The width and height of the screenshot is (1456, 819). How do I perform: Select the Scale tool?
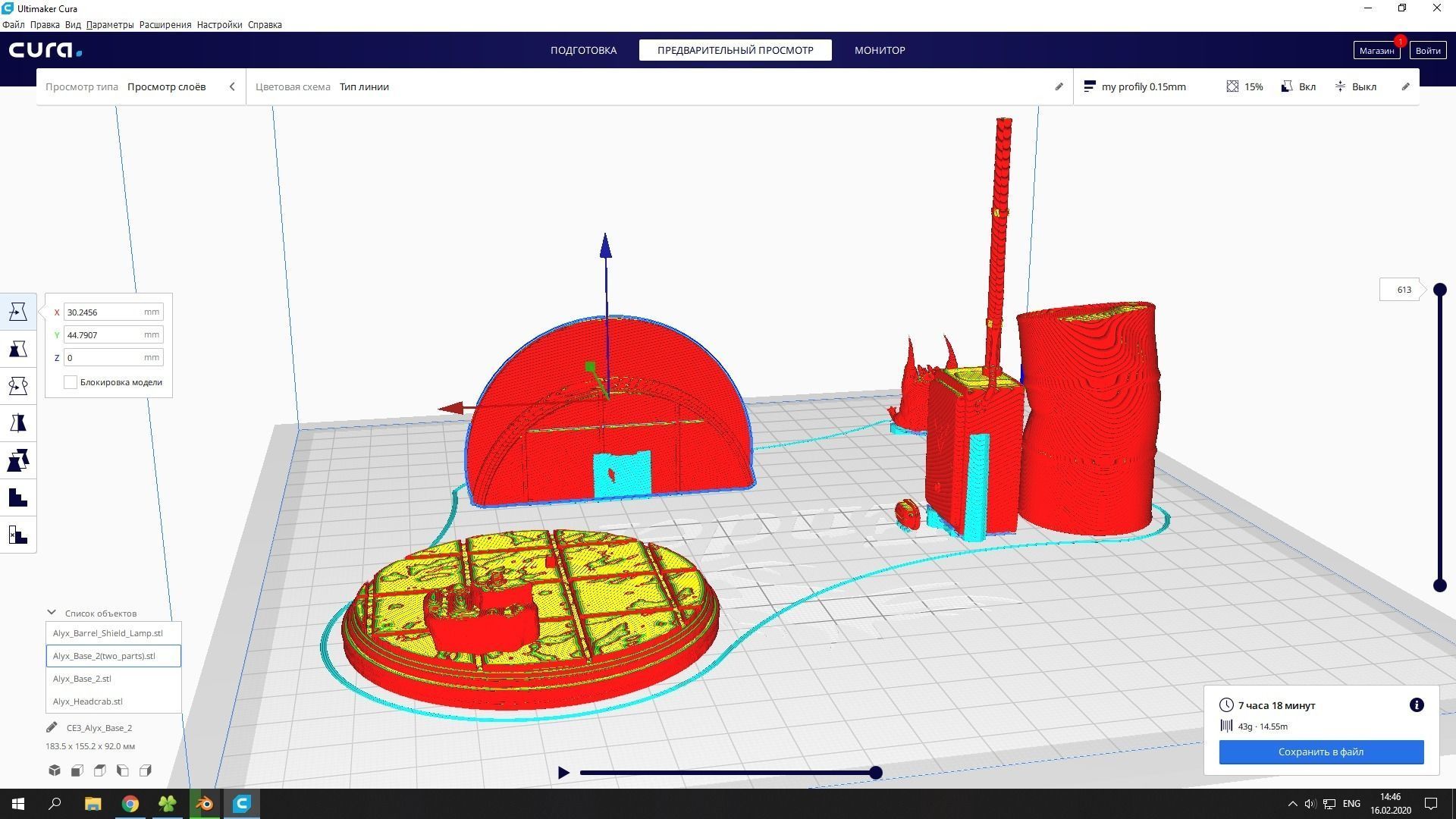click(18, 349)
